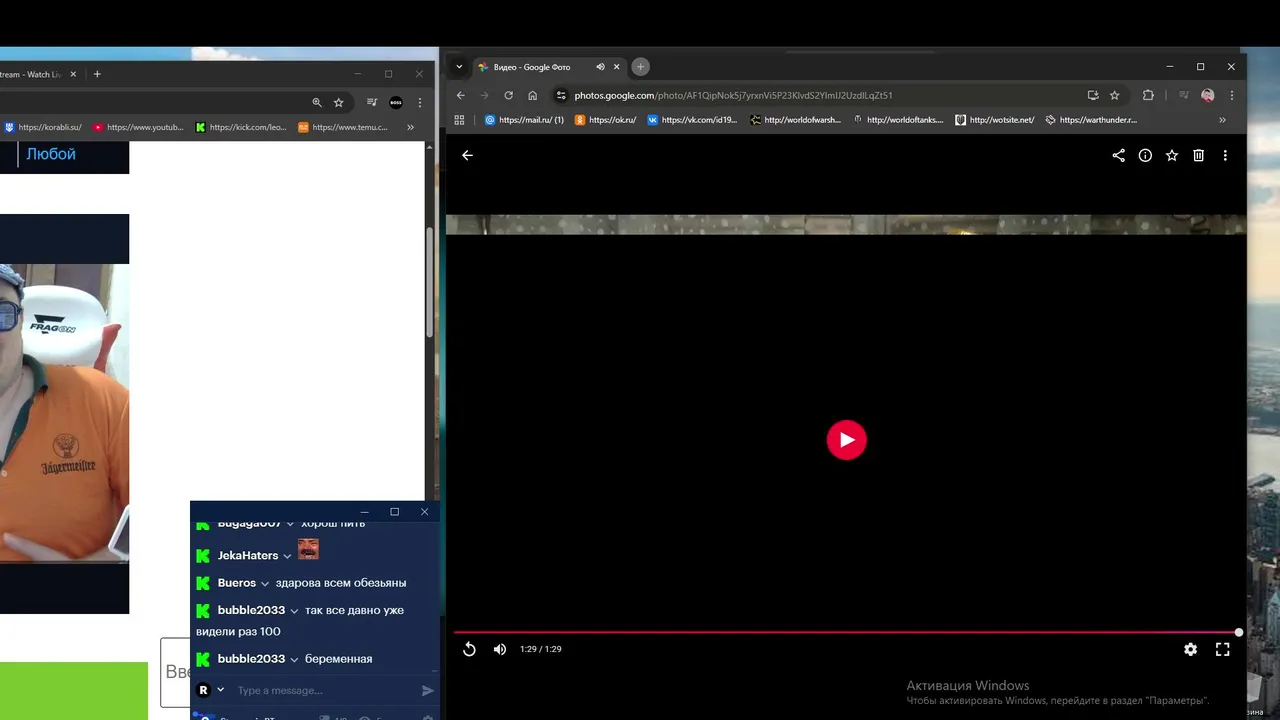Close the 'Видео - Google Фото' tab

point(616,67)
